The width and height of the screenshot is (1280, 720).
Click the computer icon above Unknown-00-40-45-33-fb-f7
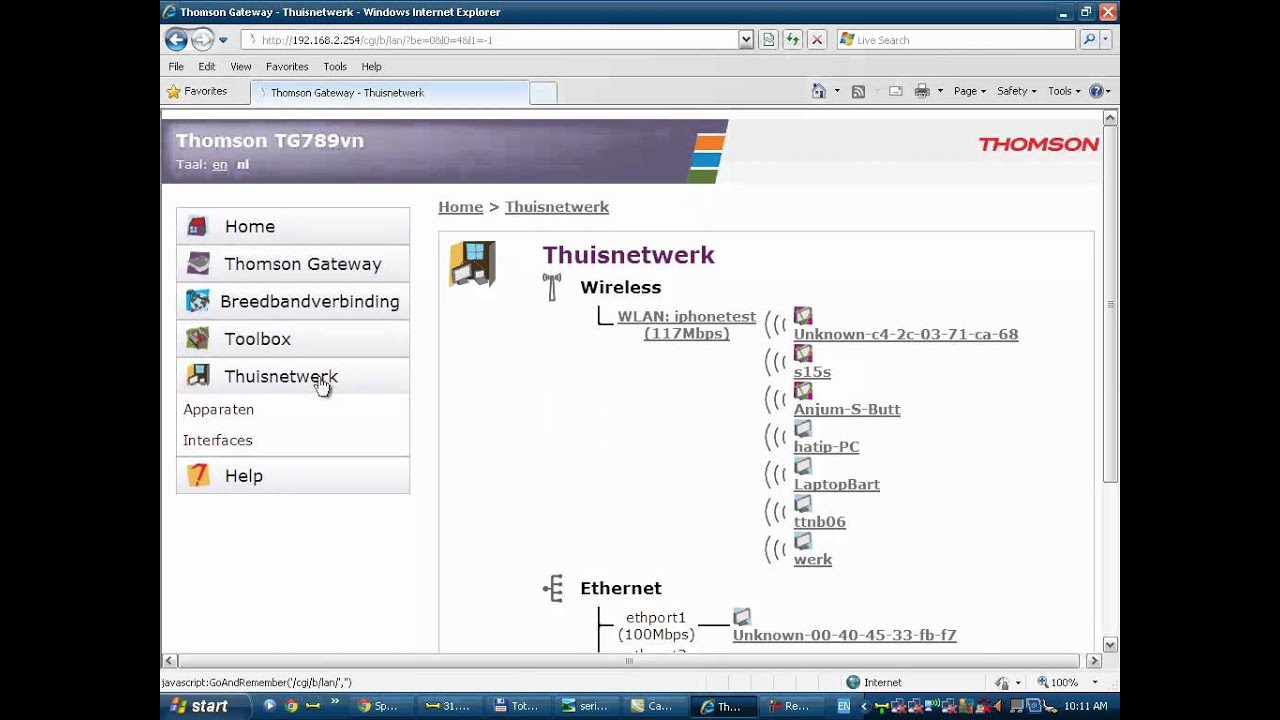[x=742, y=617]
